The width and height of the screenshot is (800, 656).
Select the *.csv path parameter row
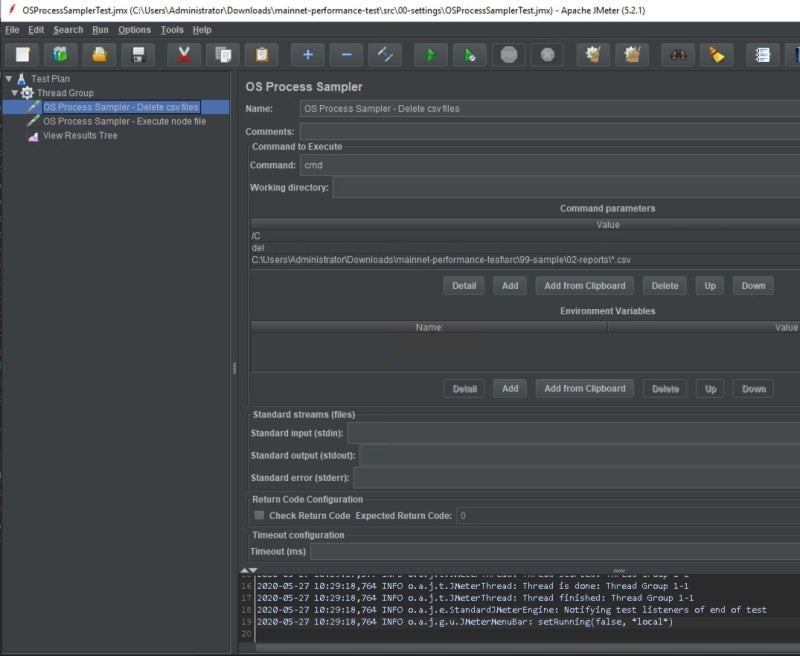tap(525, 260)
